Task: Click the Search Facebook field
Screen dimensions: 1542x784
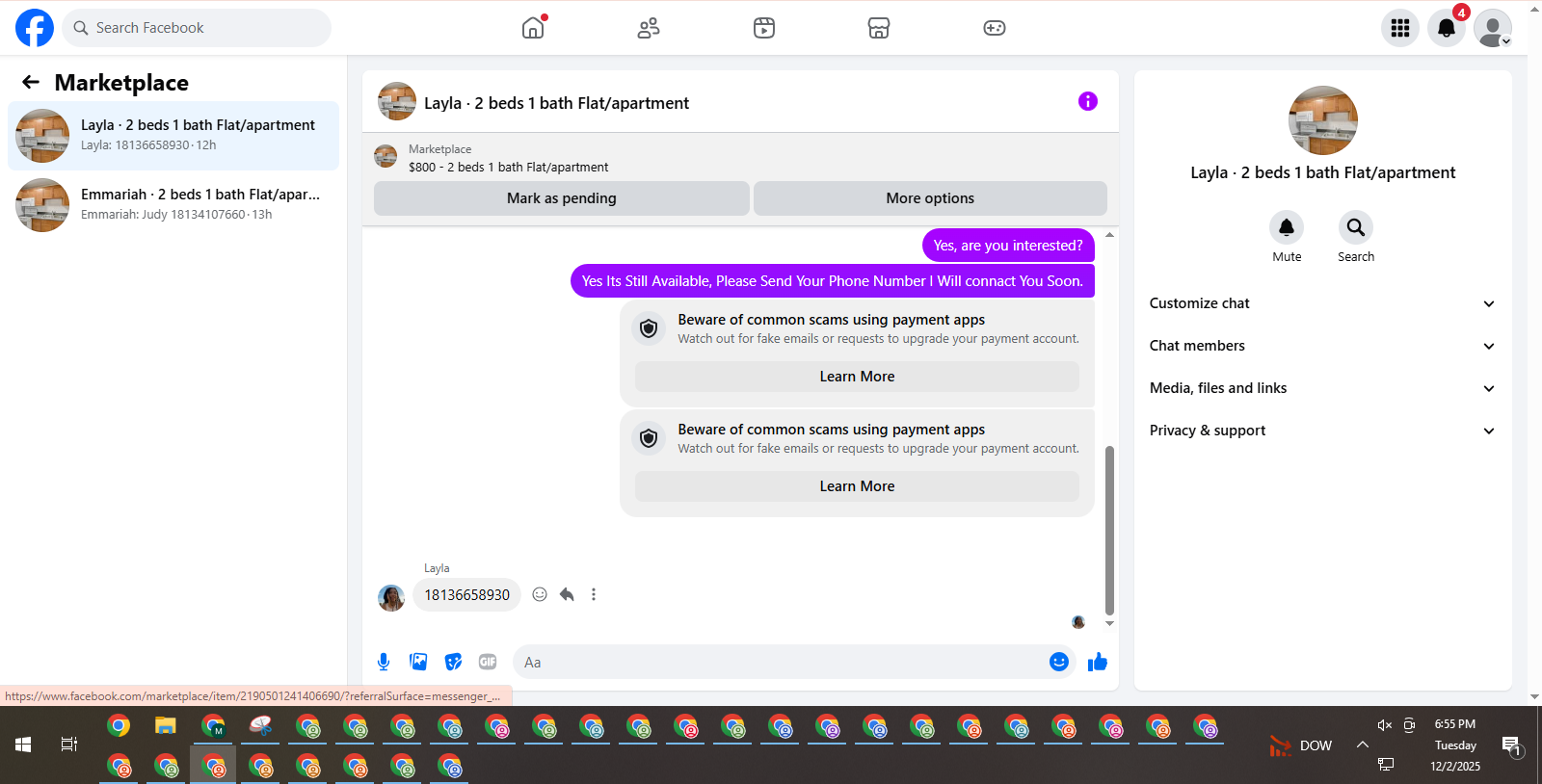Action: [197, 28]
